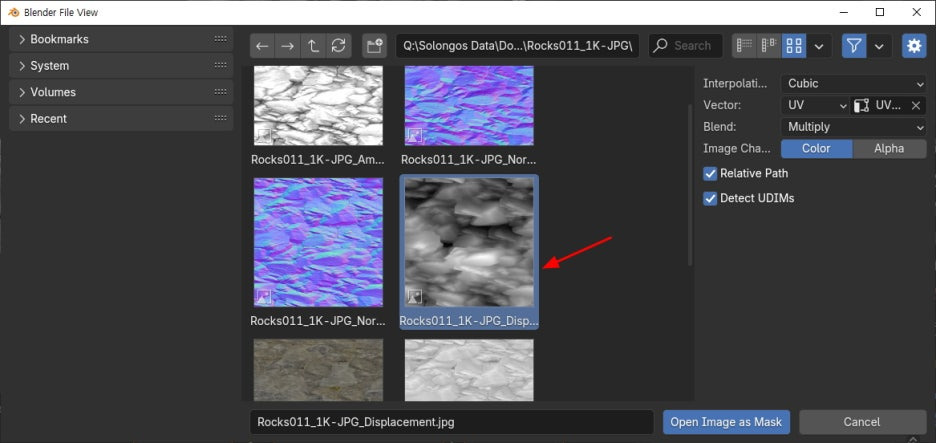The height and width of the screenshot is (443, 936).
Task: Refresh the file list
Action: [x=338, y=46]
